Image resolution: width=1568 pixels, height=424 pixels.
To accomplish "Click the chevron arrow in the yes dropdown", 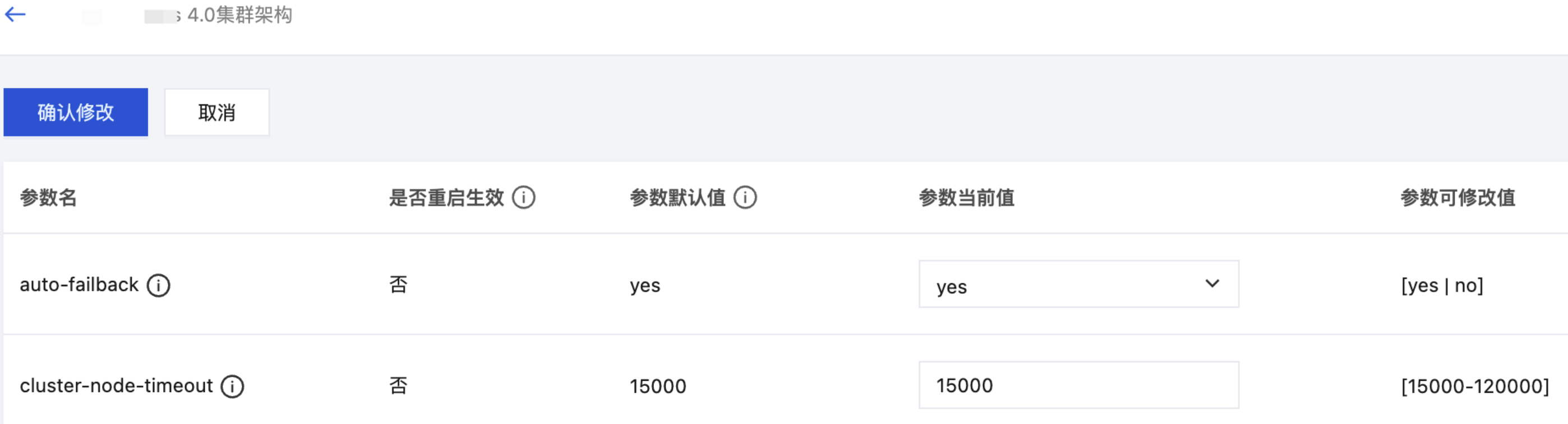I will coord(1212,284).
